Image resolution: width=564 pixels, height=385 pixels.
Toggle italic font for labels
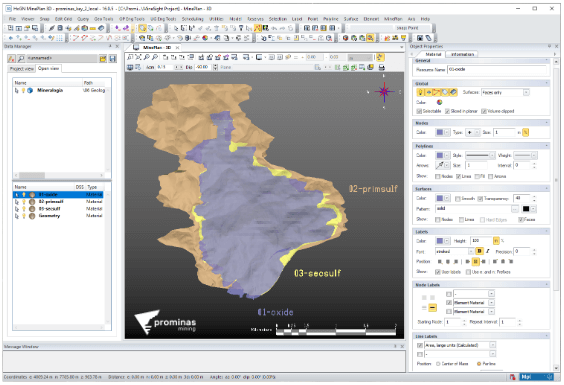click(487, 251)
